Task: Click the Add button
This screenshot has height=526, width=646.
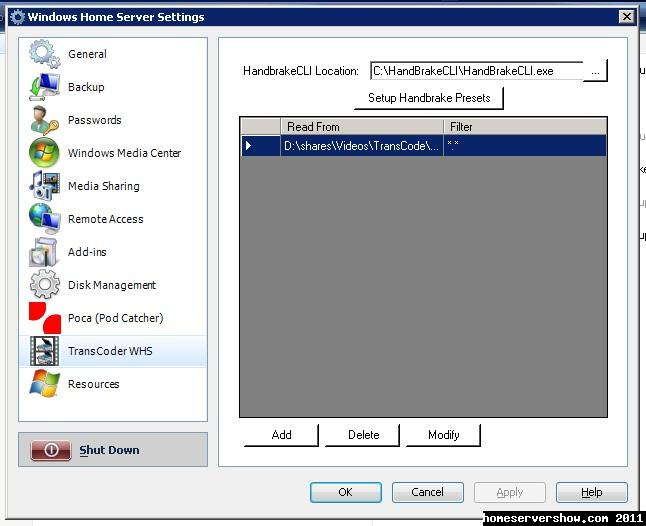Action: tap(281, 435)
